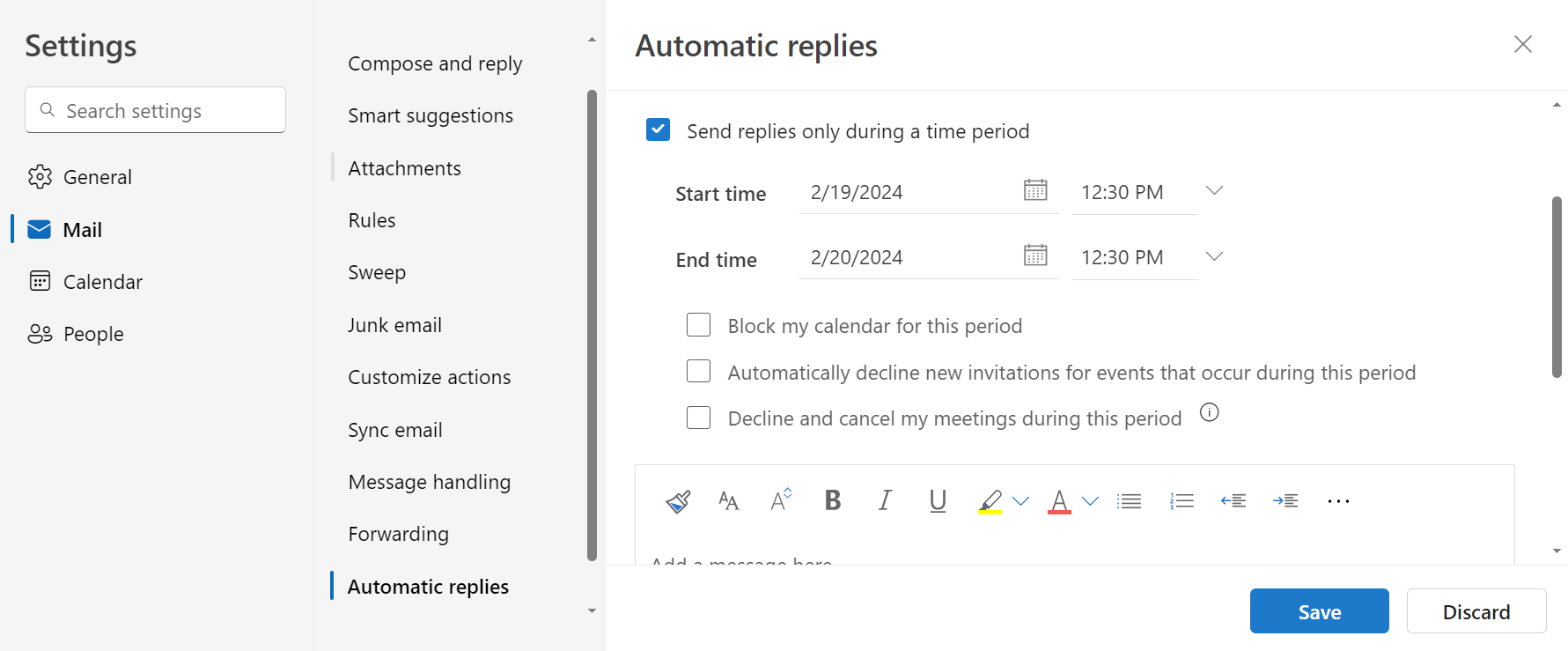Open more formatting options with the ellipsis
Screen dimensions: 1568x651
pos(1337,500)
